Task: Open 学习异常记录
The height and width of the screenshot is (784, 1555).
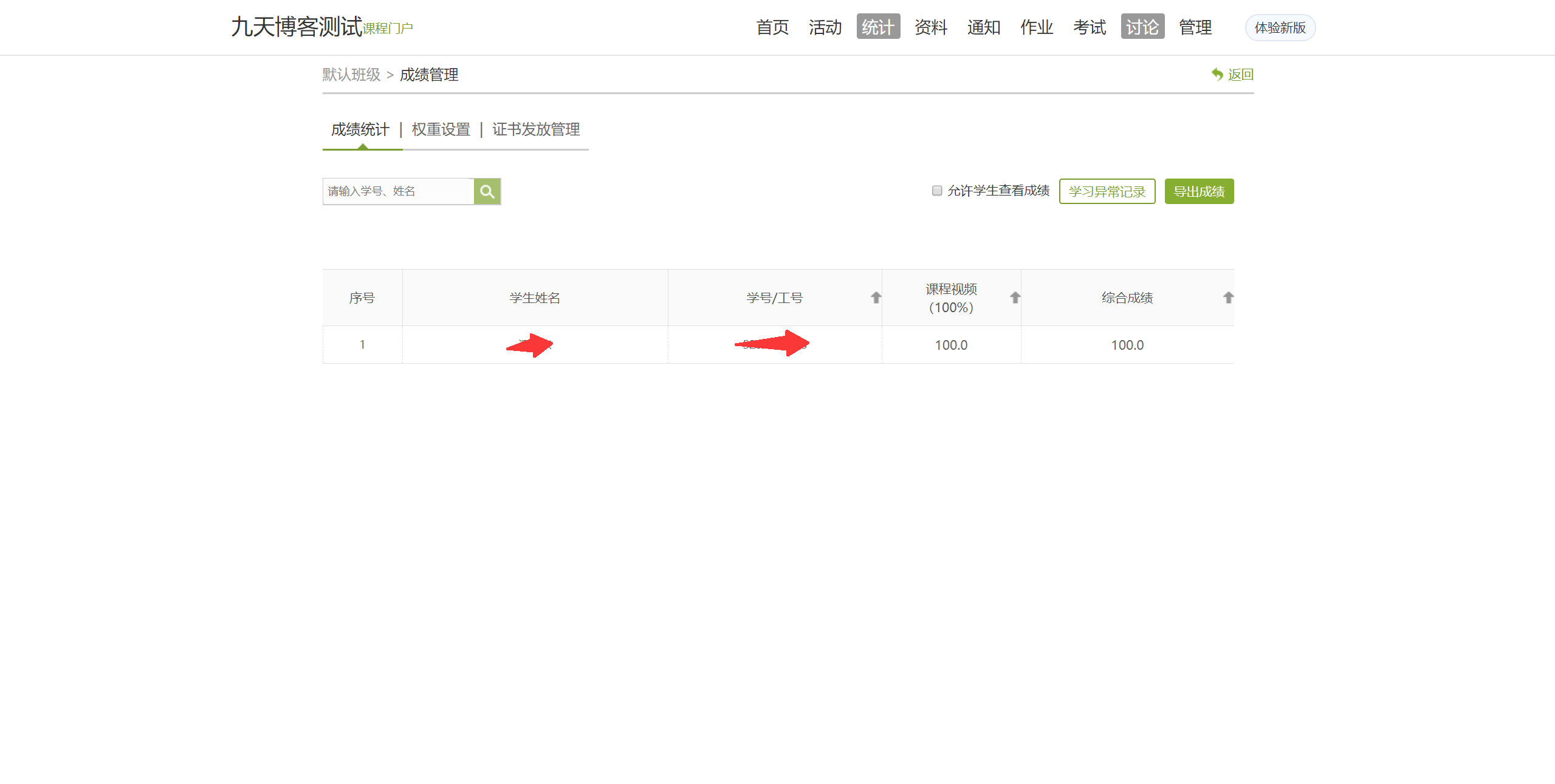Action: 1107,191
